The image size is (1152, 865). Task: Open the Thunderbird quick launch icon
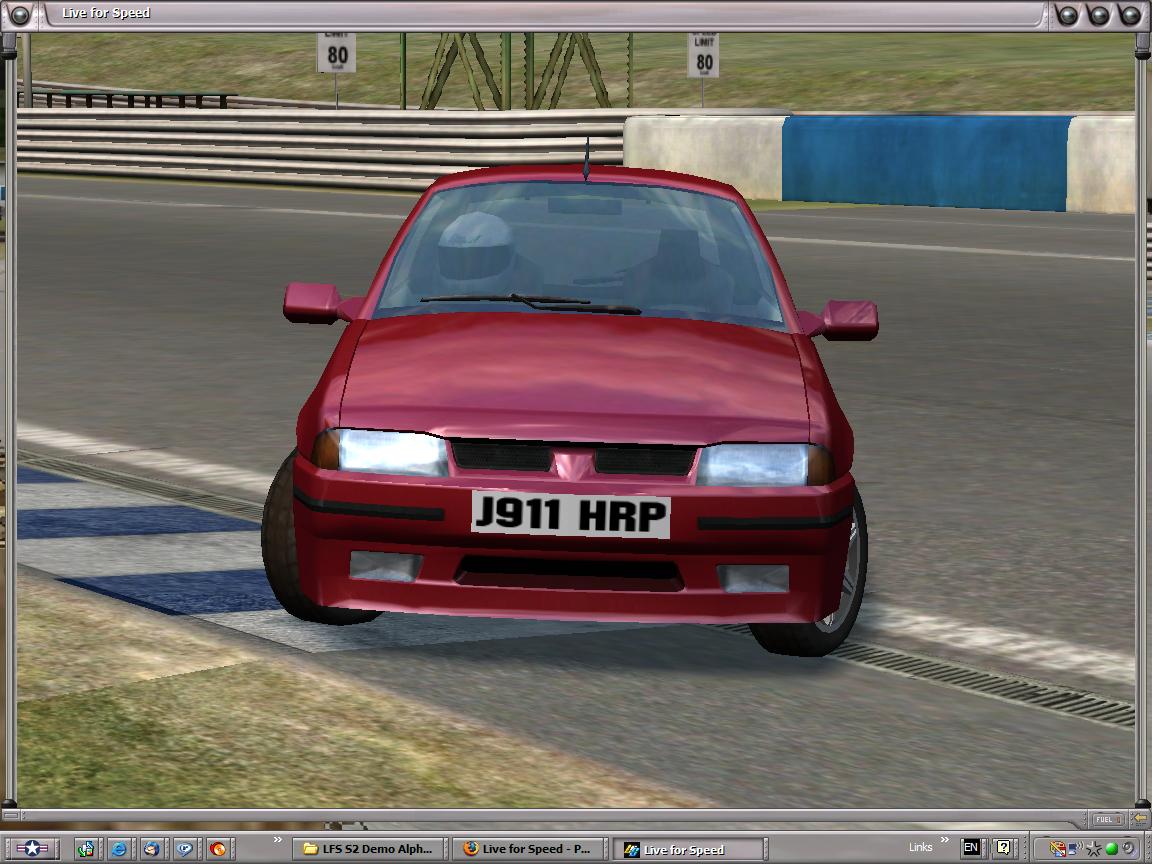click(x=151, y=849)
